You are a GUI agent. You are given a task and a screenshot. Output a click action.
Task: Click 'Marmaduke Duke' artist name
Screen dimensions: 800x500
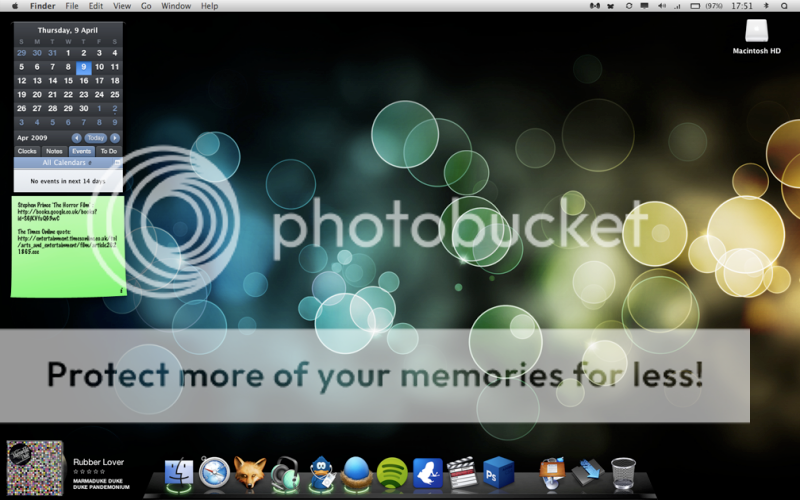coord(98,481)
